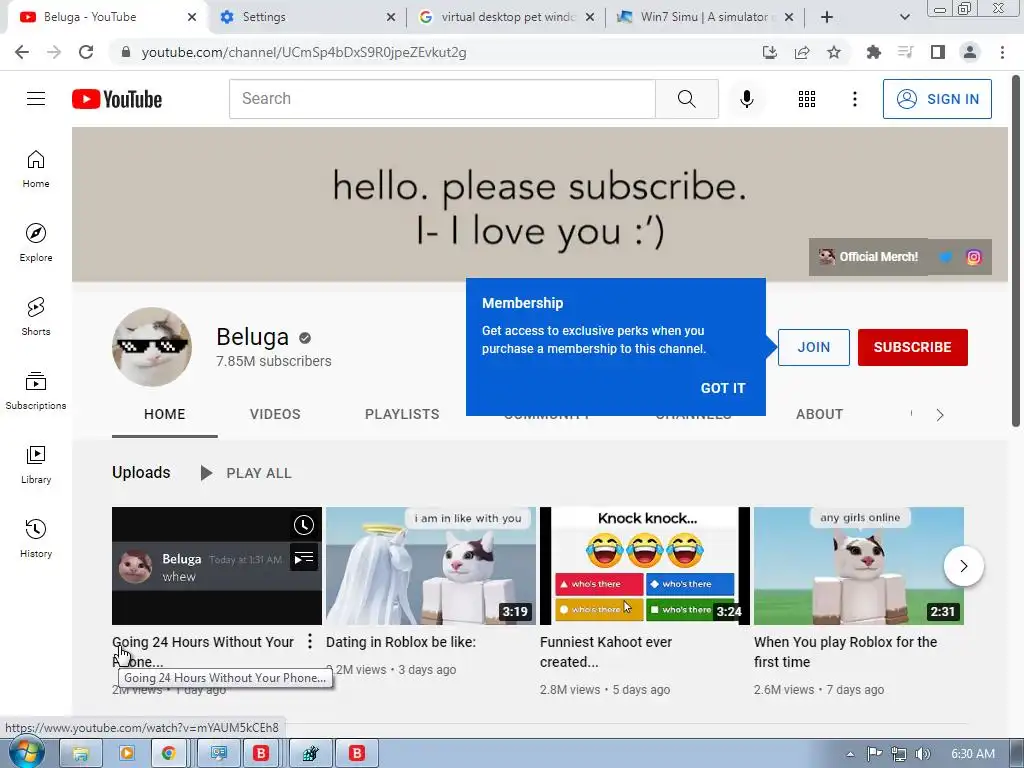
Task: Click the SIGN IN button
Action: [x=937, y=99]
